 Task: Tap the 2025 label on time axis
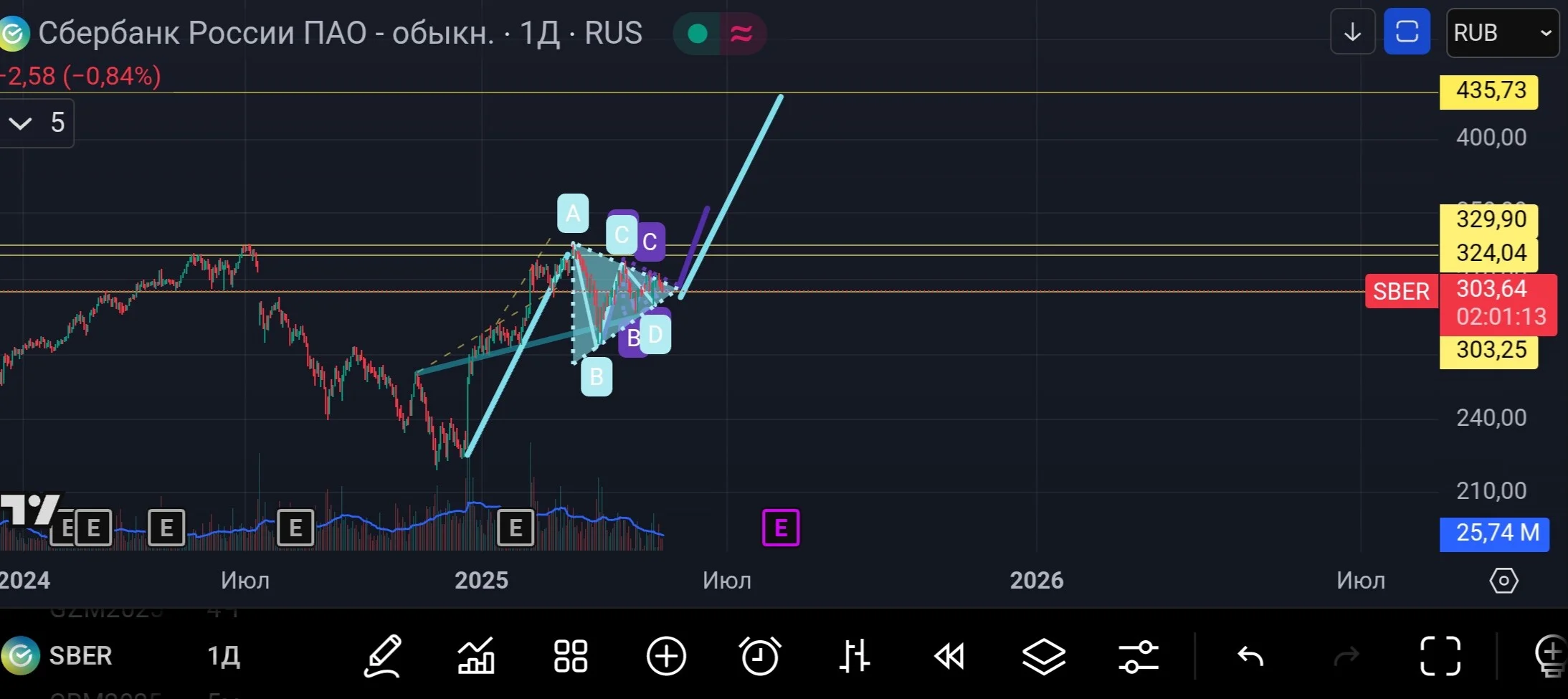coord(481,580)
